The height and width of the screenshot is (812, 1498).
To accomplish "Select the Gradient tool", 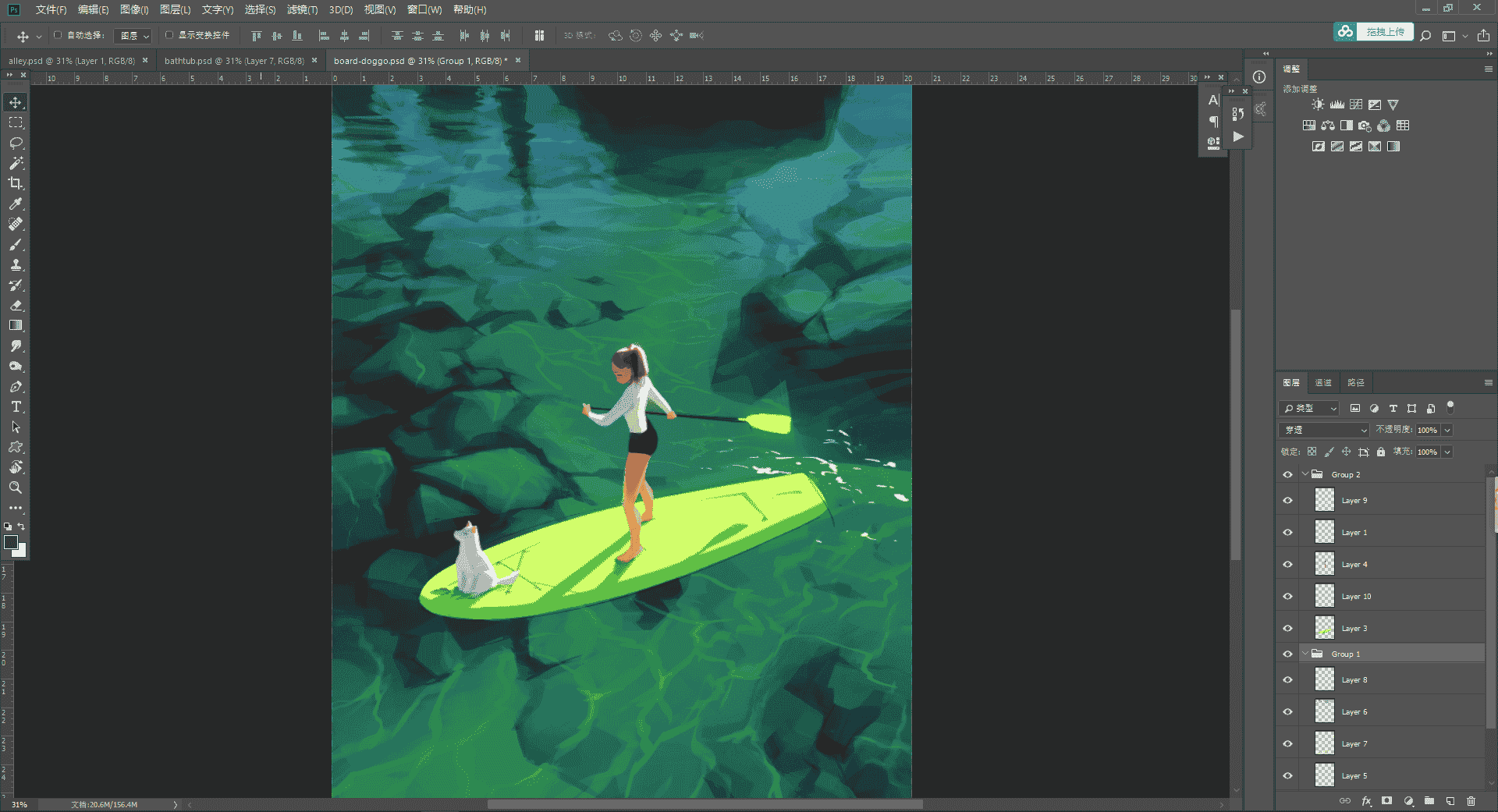I will (x=16, y=325).
